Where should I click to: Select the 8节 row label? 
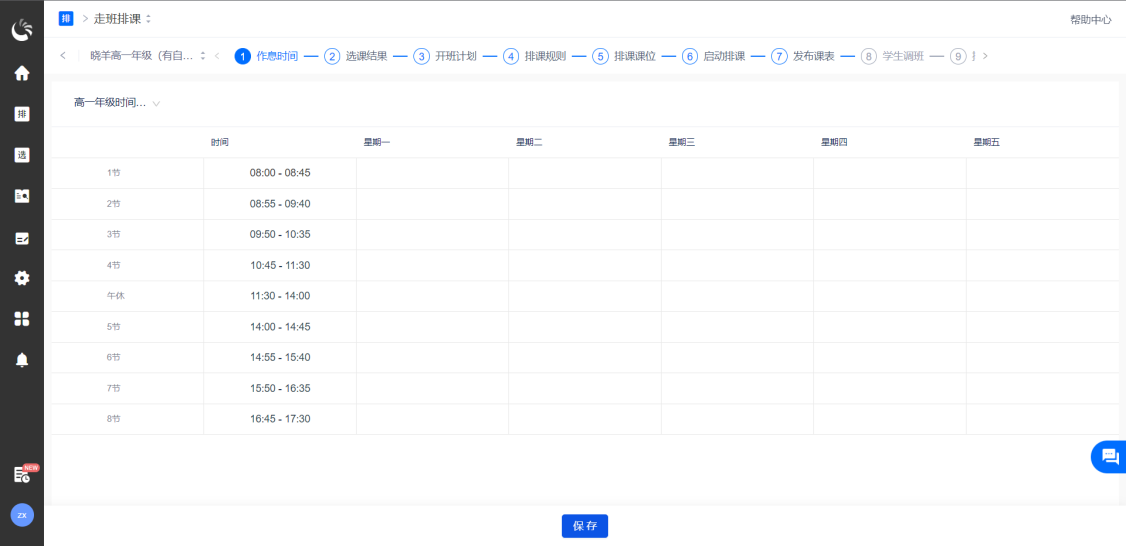(x=113, y=419)
